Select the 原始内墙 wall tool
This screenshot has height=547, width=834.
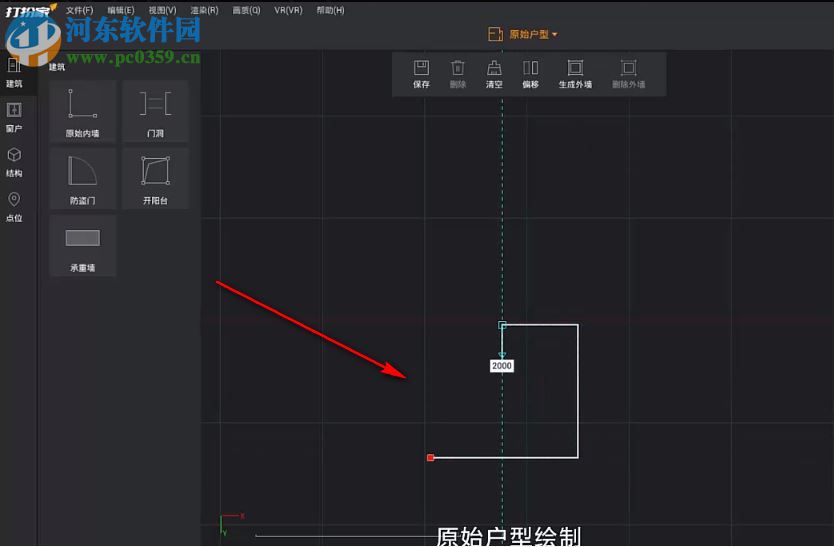[x=82, y=112]
